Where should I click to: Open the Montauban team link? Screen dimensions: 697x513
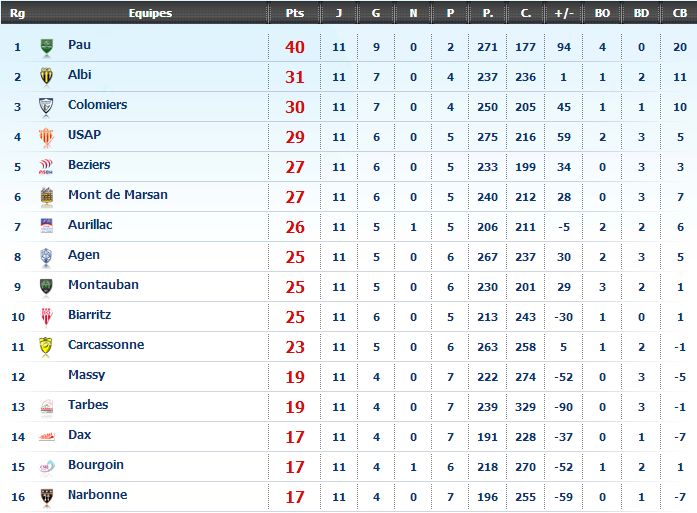pyautogui.click(x=104, y=285)
